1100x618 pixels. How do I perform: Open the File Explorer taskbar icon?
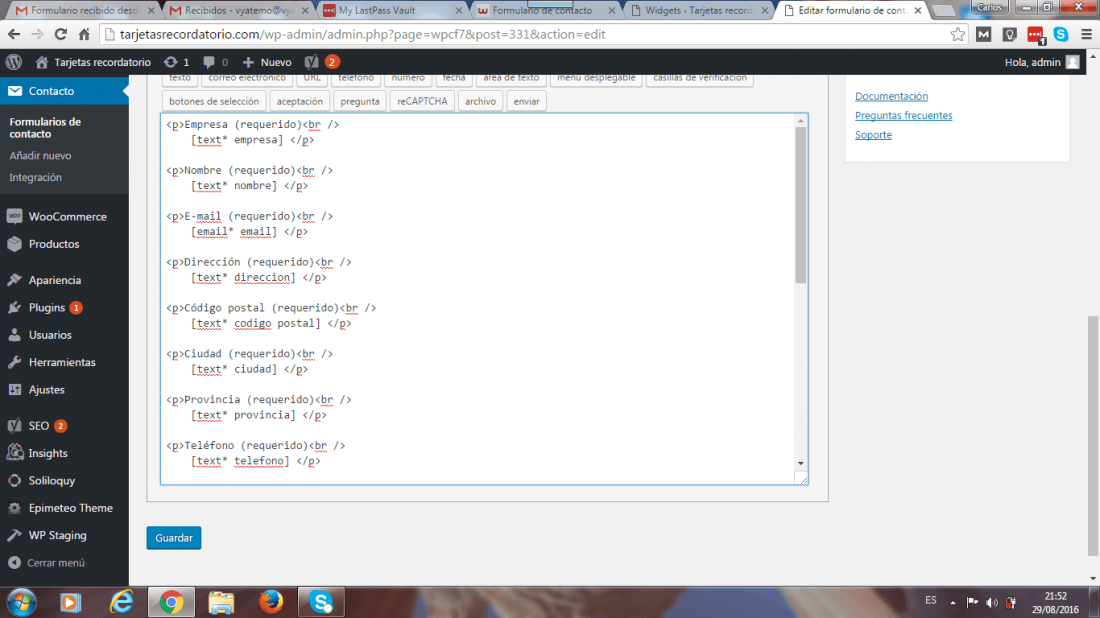(x=221, y=602)
